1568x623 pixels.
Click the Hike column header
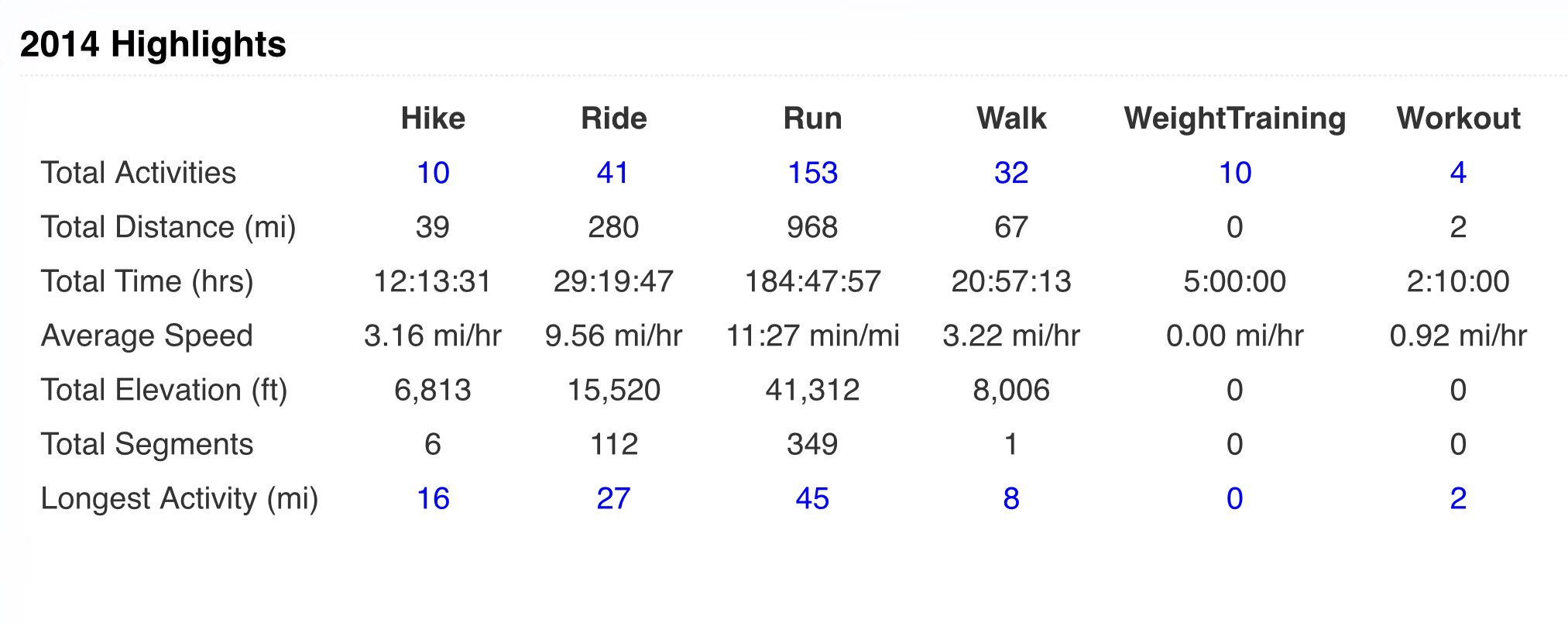433,119
